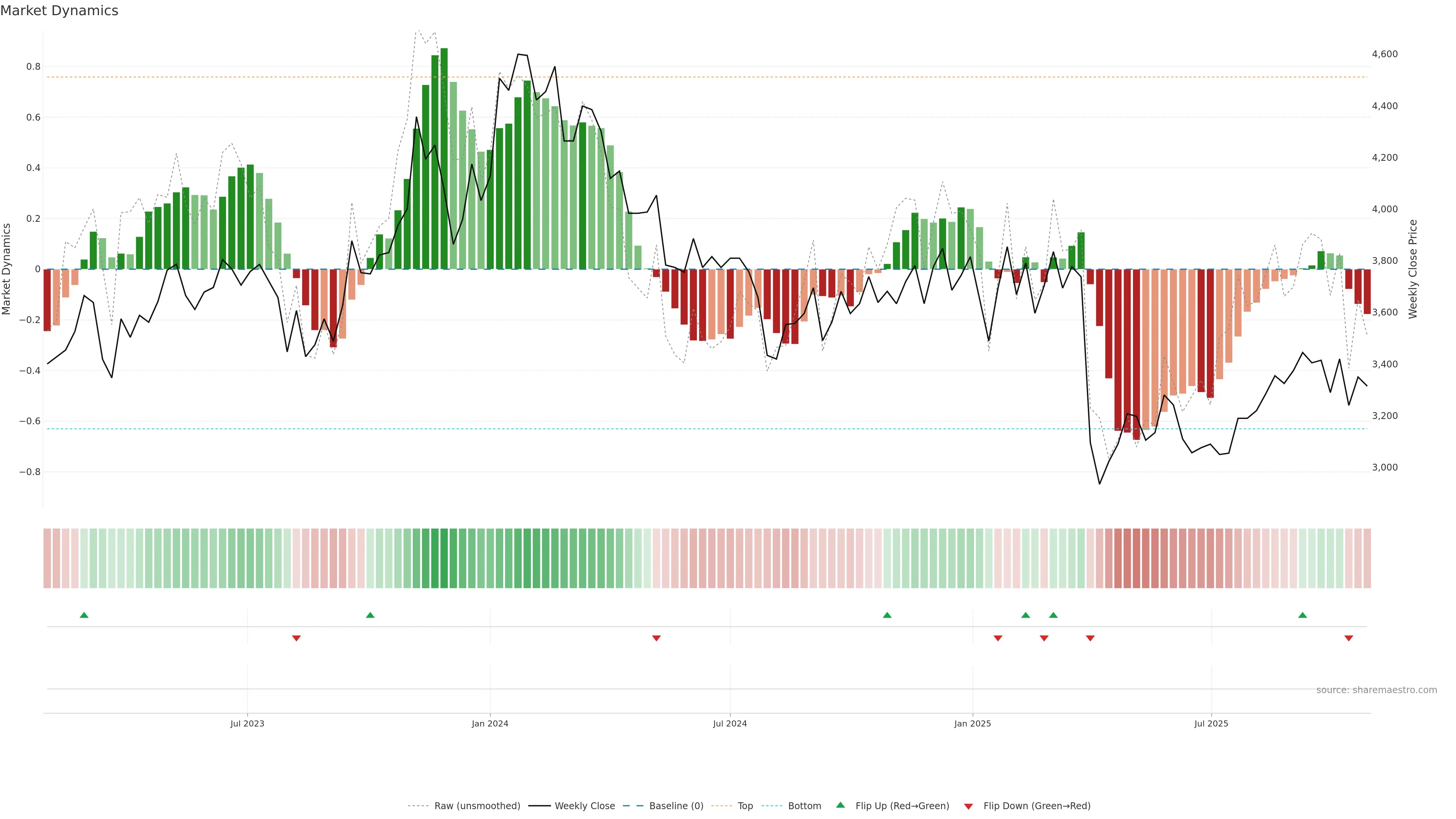The height and width of the screenshot is (819, 1456).
Task: Click the flip-down marker after Jul 2023
Action: pyautogui.click(x=296, y=638)
